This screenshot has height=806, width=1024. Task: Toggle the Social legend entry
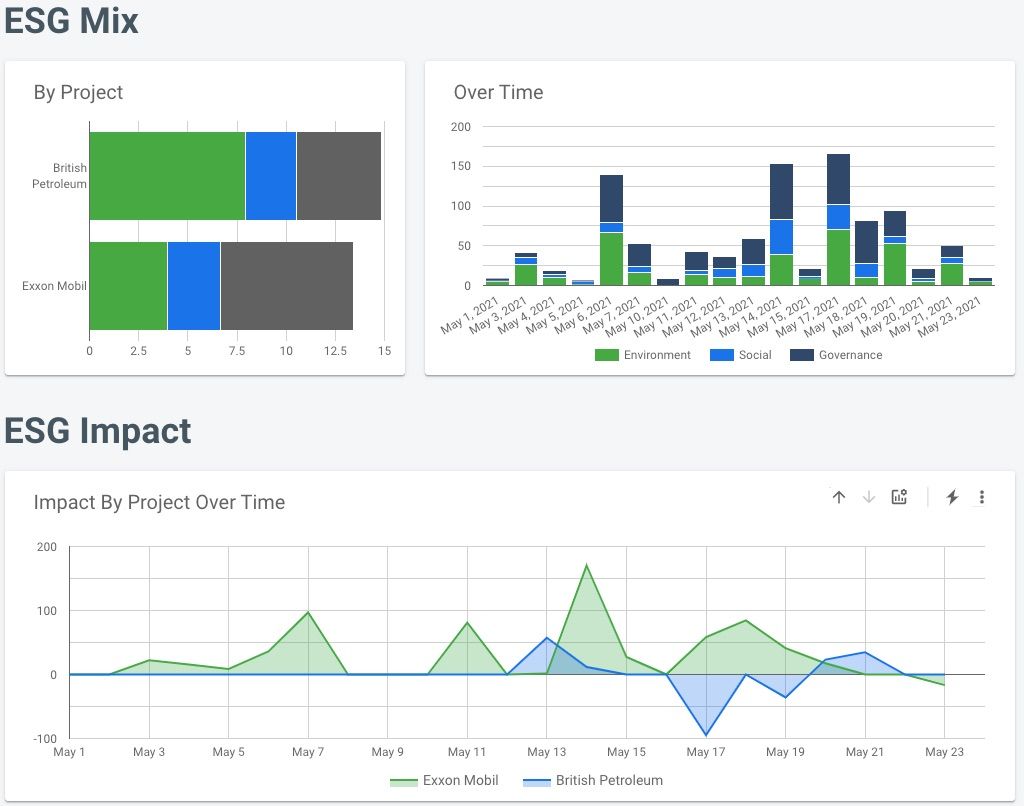[x=741, y=355]
